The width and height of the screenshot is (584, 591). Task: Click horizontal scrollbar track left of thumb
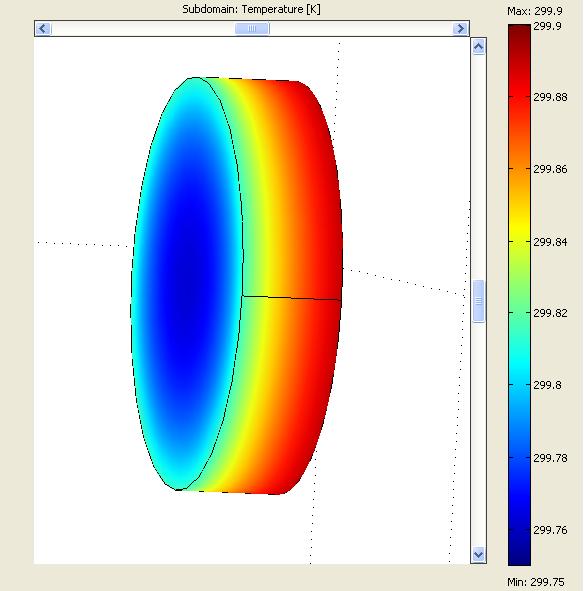click(x=143, y=29)
